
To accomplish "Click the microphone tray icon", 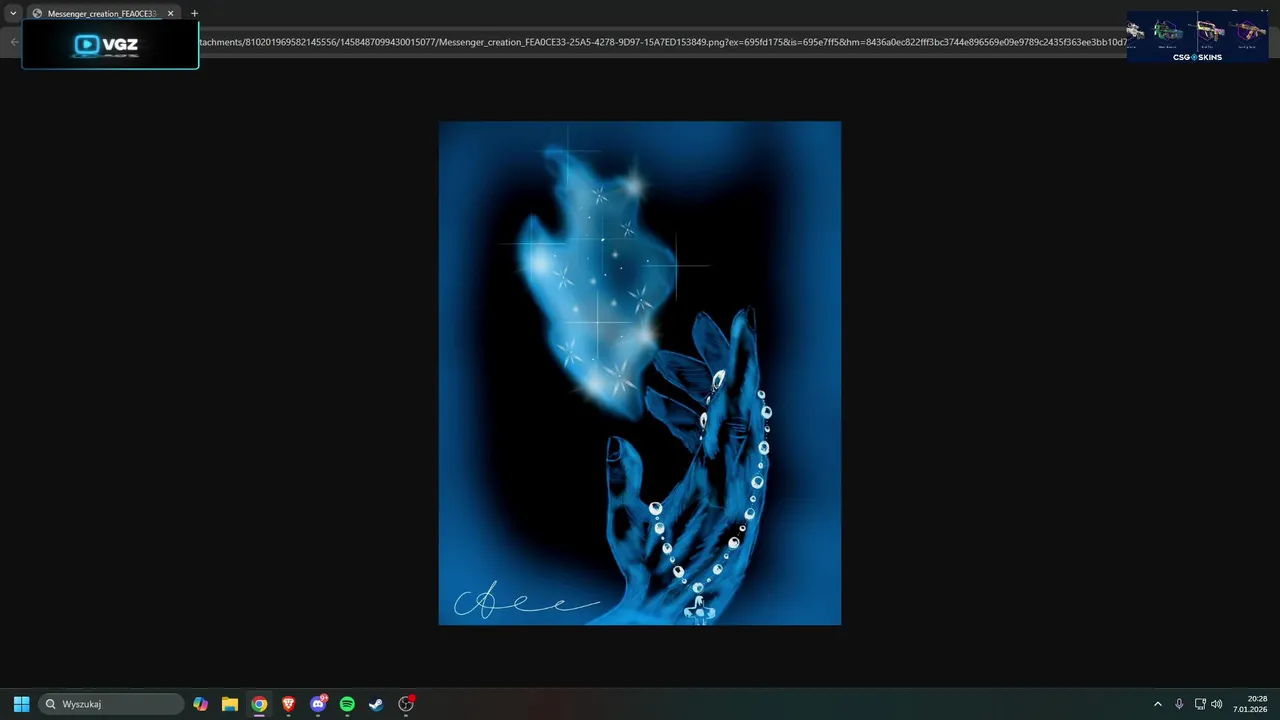I will 1179,704.
